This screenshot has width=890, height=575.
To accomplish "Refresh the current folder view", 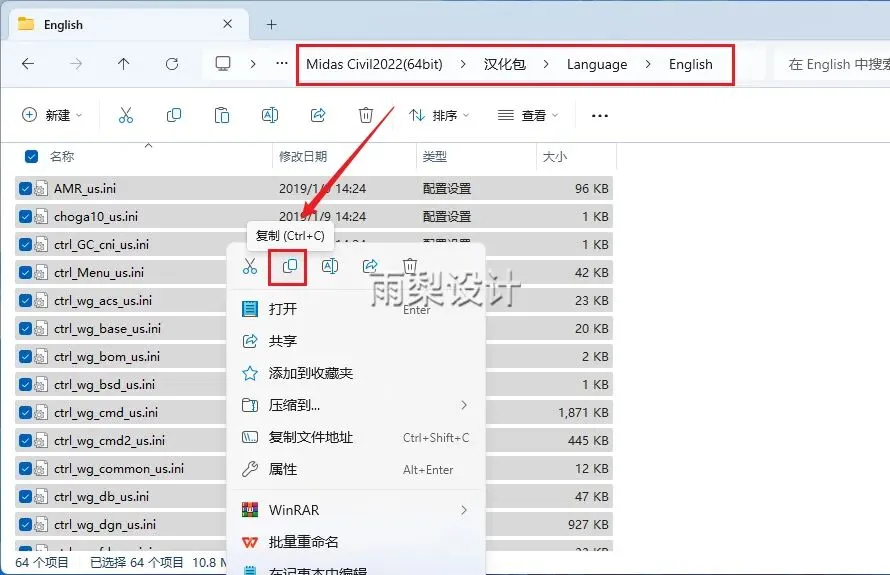I will pos(172,64).
